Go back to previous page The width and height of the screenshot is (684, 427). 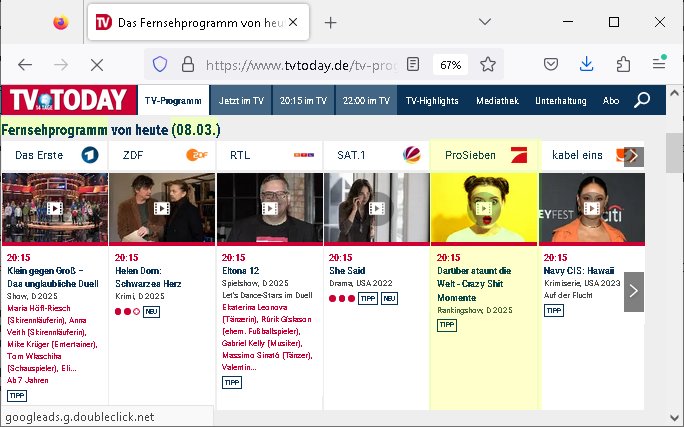pyautogui.click(x=25, y=65)
